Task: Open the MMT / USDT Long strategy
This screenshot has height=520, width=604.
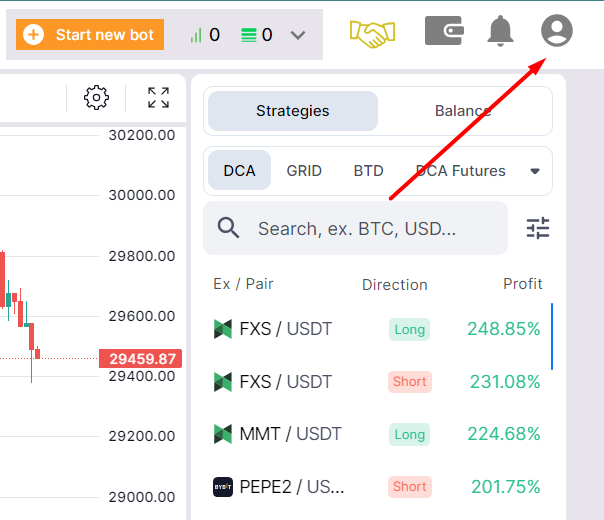Action: click(377, 434)
